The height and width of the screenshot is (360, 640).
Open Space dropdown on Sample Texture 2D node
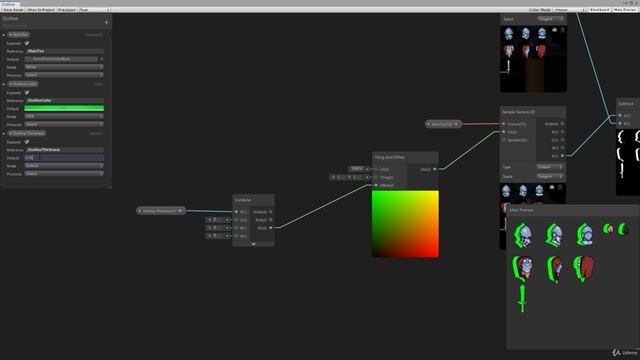(550, 176)
